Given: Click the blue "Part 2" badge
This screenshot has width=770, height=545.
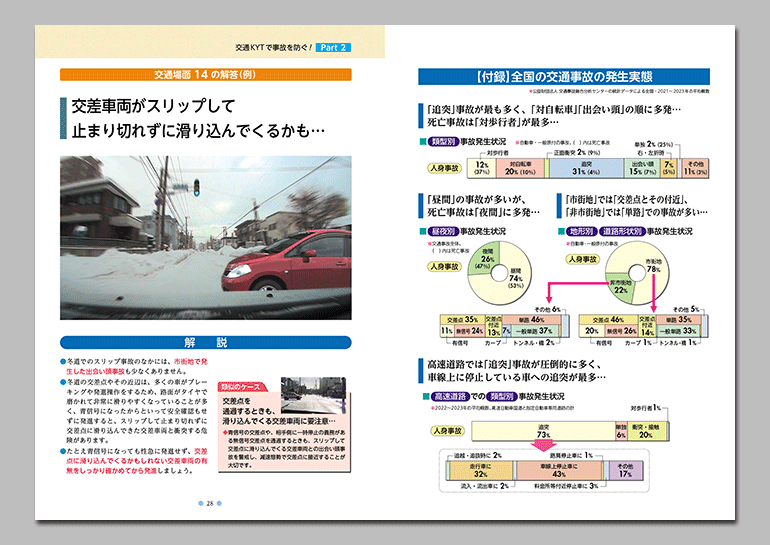Looking at the screenshot, I should point(333,48).
